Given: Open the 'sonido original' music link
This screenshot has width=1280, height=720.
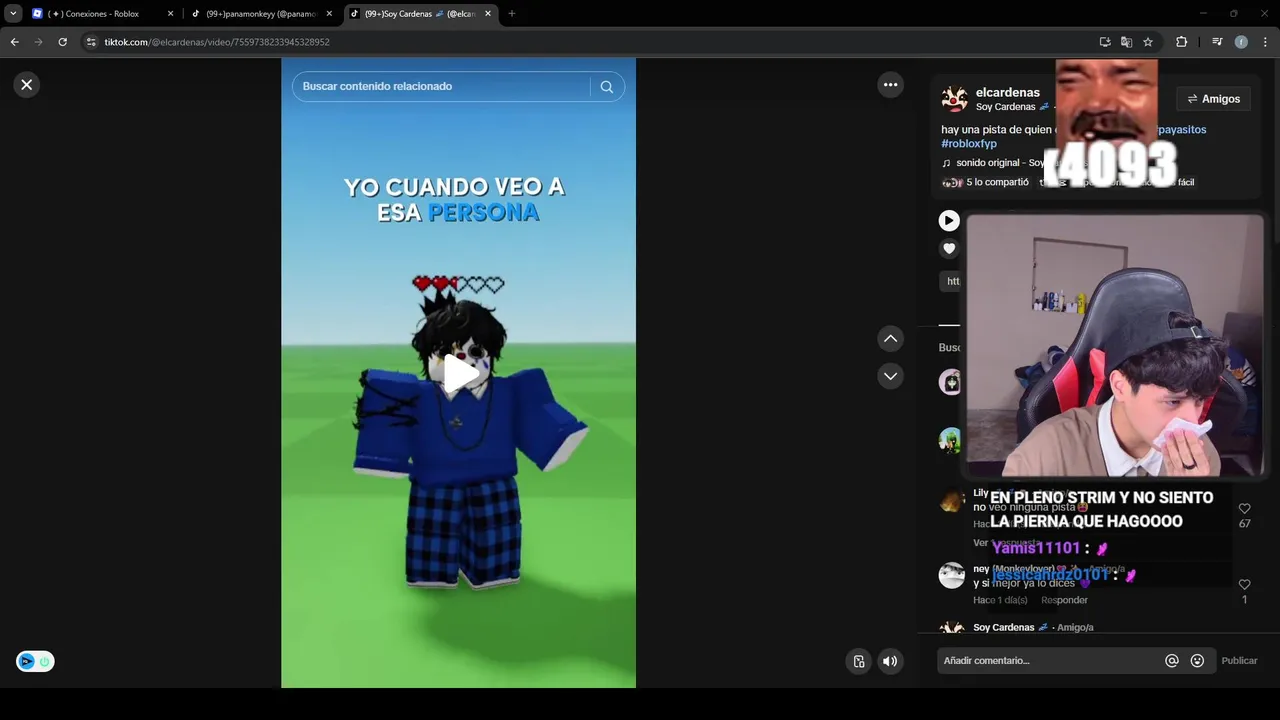Looking at the screenshot, I should [x=987, y=163].
